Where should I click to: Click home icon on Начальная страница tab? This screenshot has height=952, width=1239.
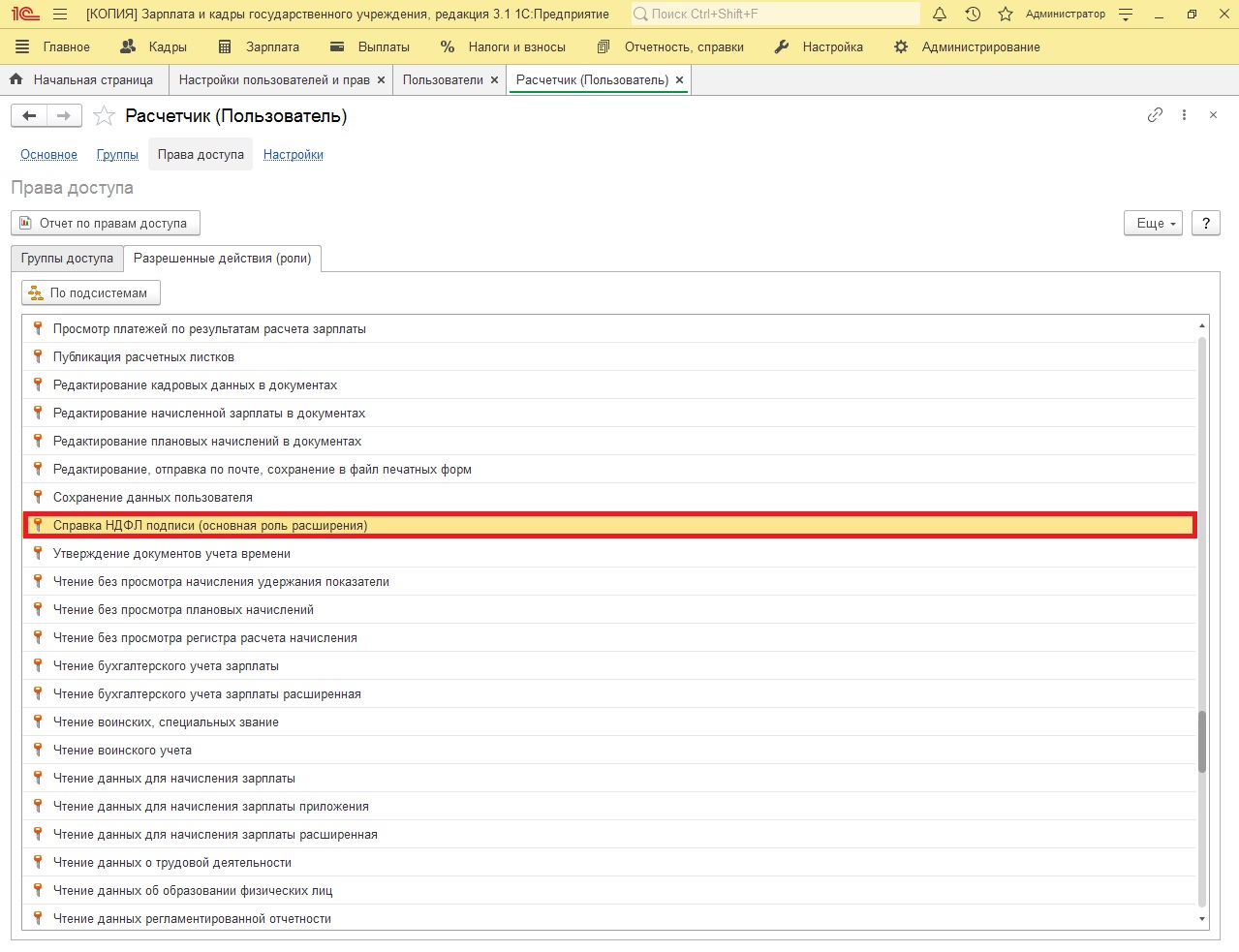15,79
